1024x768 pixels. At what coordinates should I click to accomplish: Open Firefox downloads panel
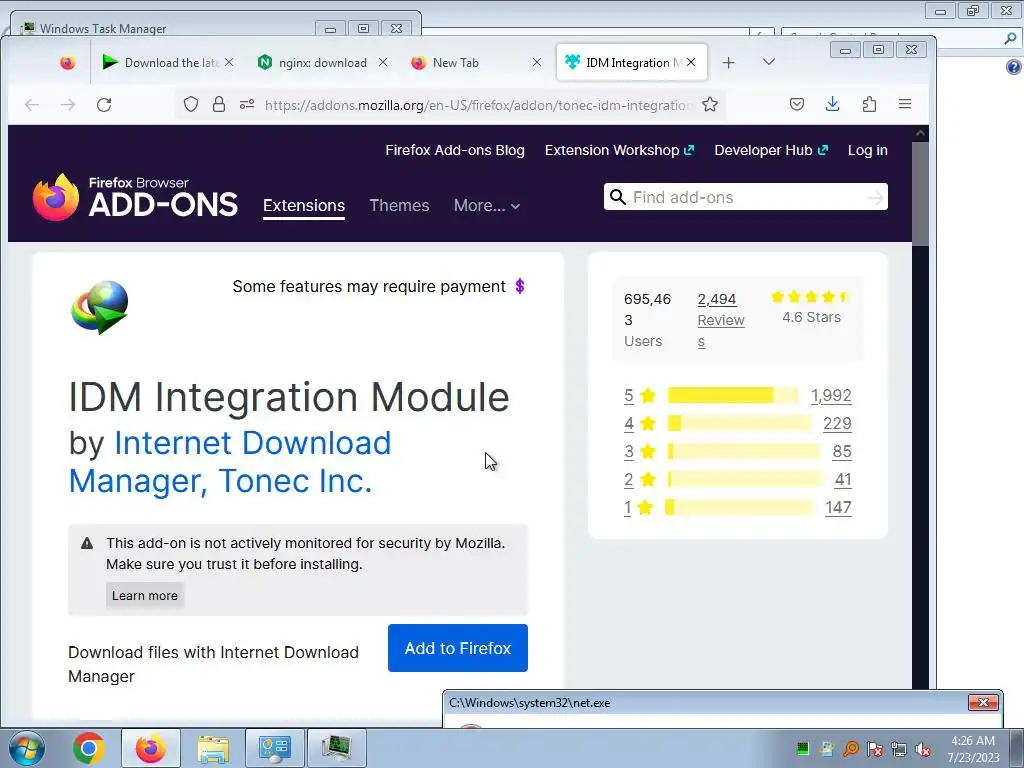click(x=833, y=104)
